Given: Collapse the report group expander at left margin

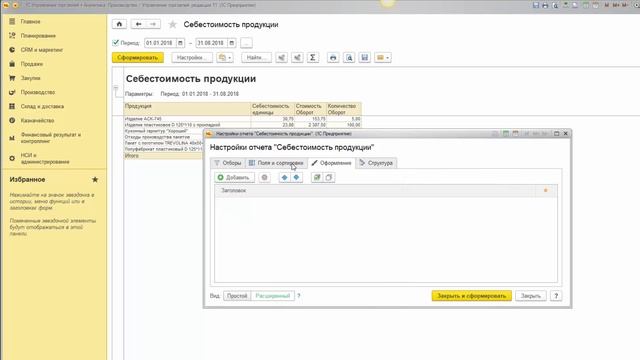Looking at the screenshot, I should tap(116, 89).
